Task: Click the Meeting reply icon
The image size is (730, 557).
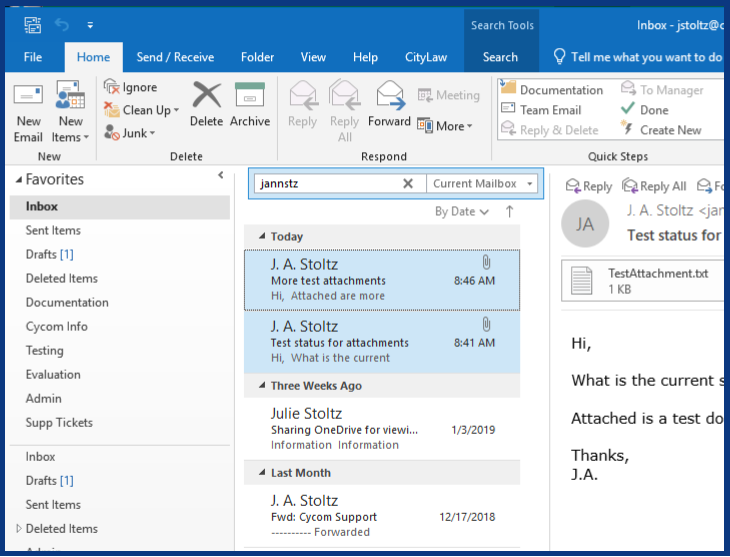Action: (424, 95)
